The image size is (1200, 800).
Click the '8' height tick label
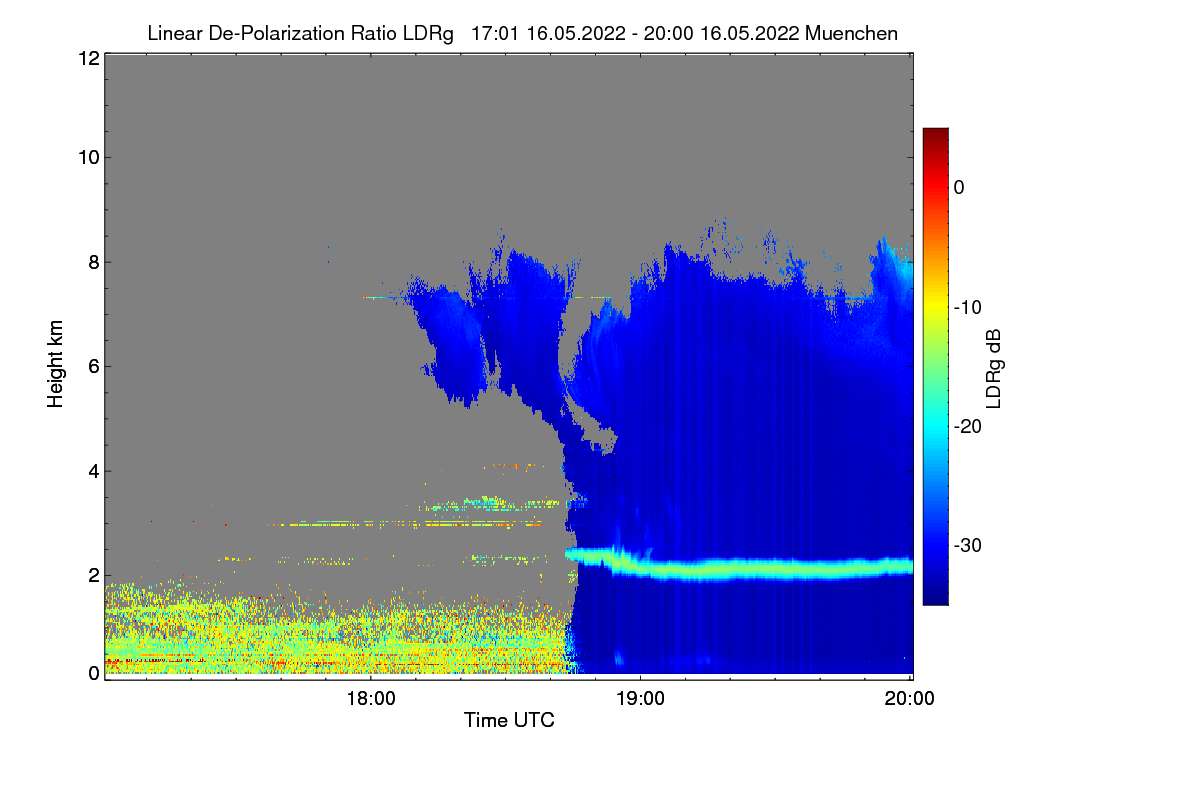coord(92,262)
